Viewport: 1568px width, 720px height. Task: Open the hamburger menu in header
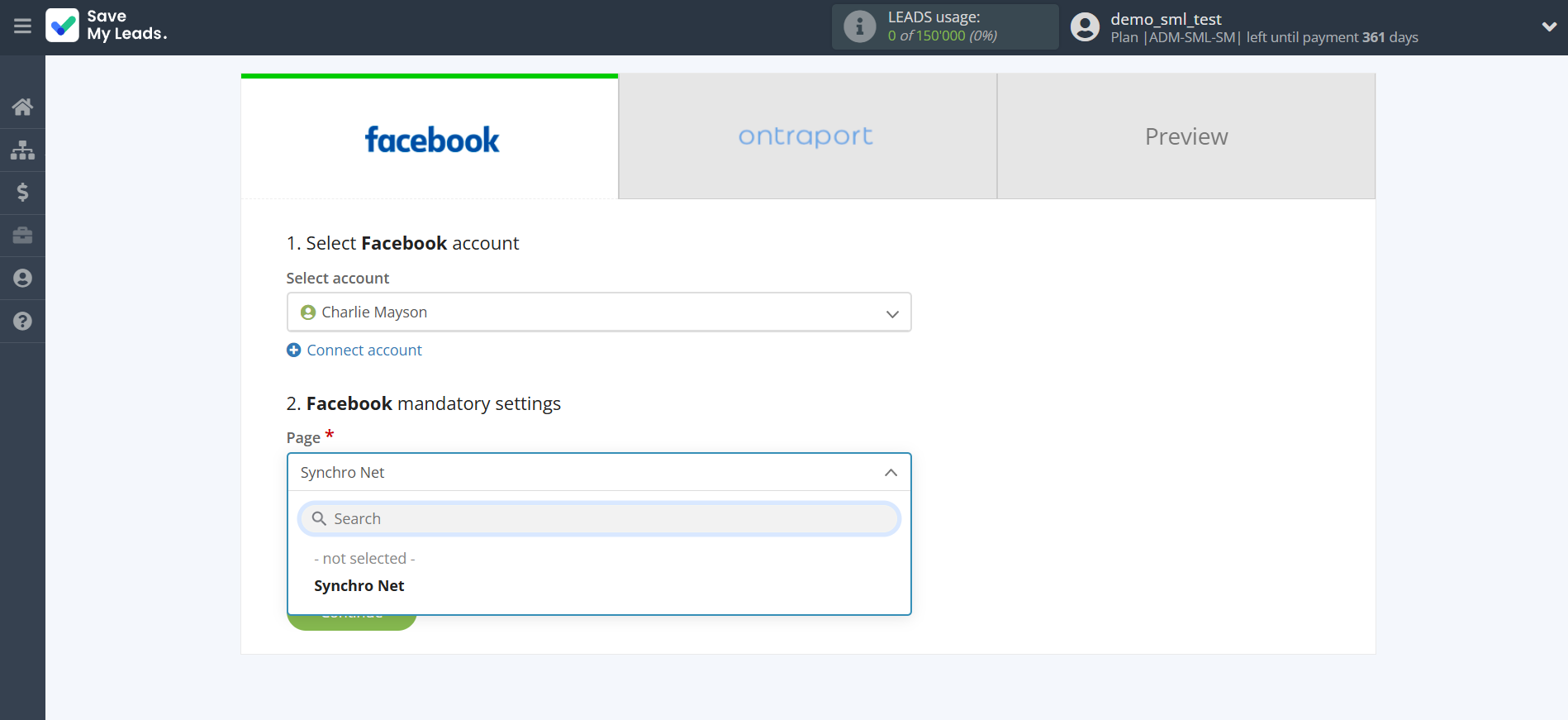22,26
